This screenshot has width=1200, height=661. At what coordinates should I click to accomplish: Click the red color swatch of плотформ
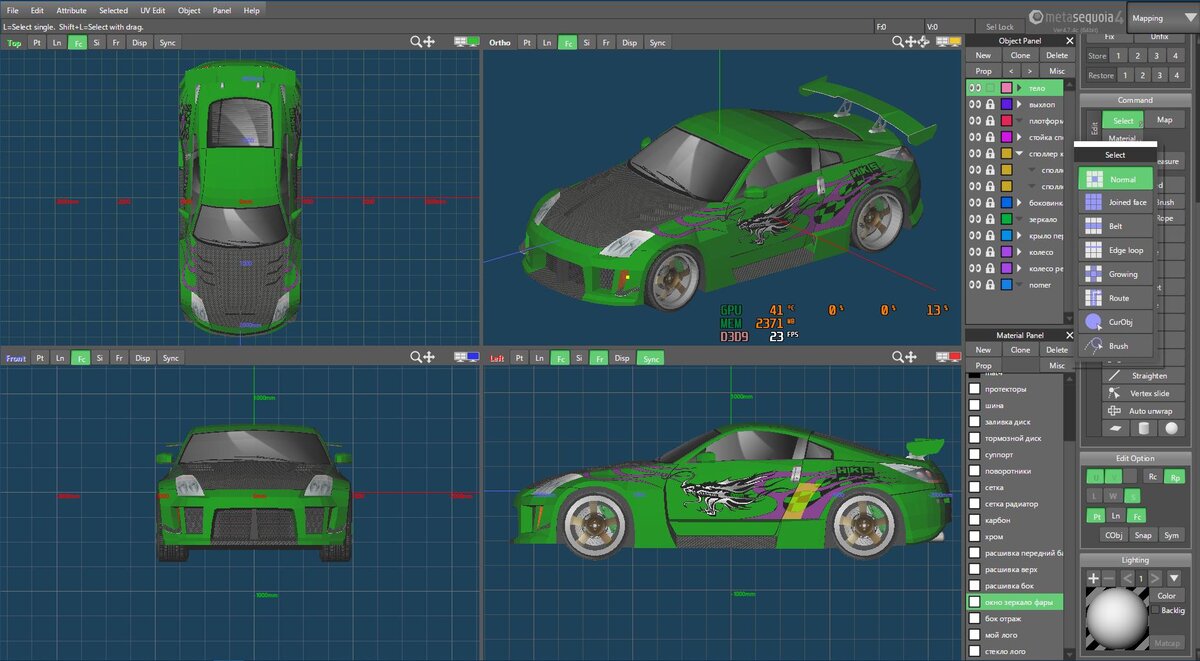(1006, 120)
